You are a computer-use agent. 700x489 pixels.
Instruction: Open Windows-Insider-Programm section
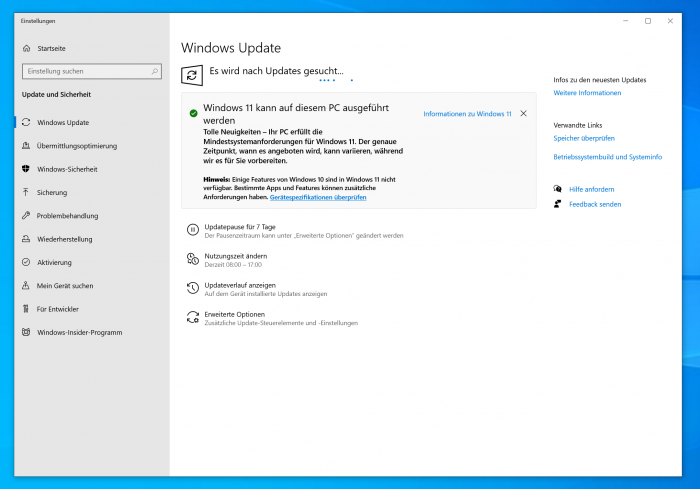click(79, 332)
